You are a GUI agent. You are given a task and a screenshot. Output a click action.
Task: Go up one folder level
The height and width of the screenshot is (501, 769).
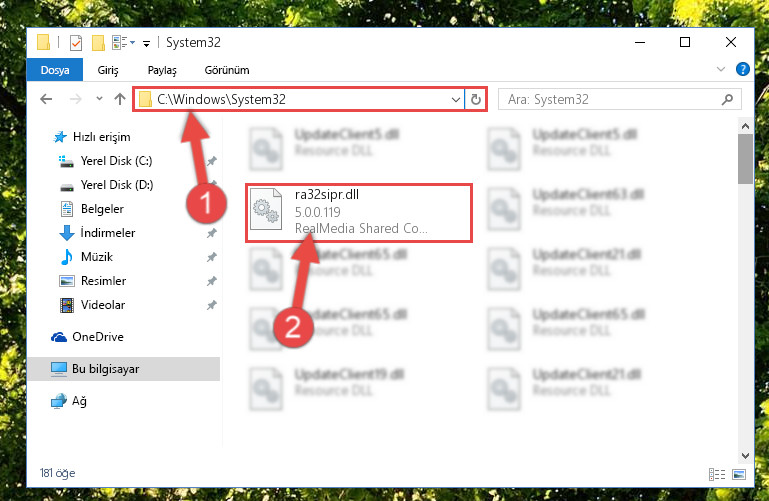(120, 100)
